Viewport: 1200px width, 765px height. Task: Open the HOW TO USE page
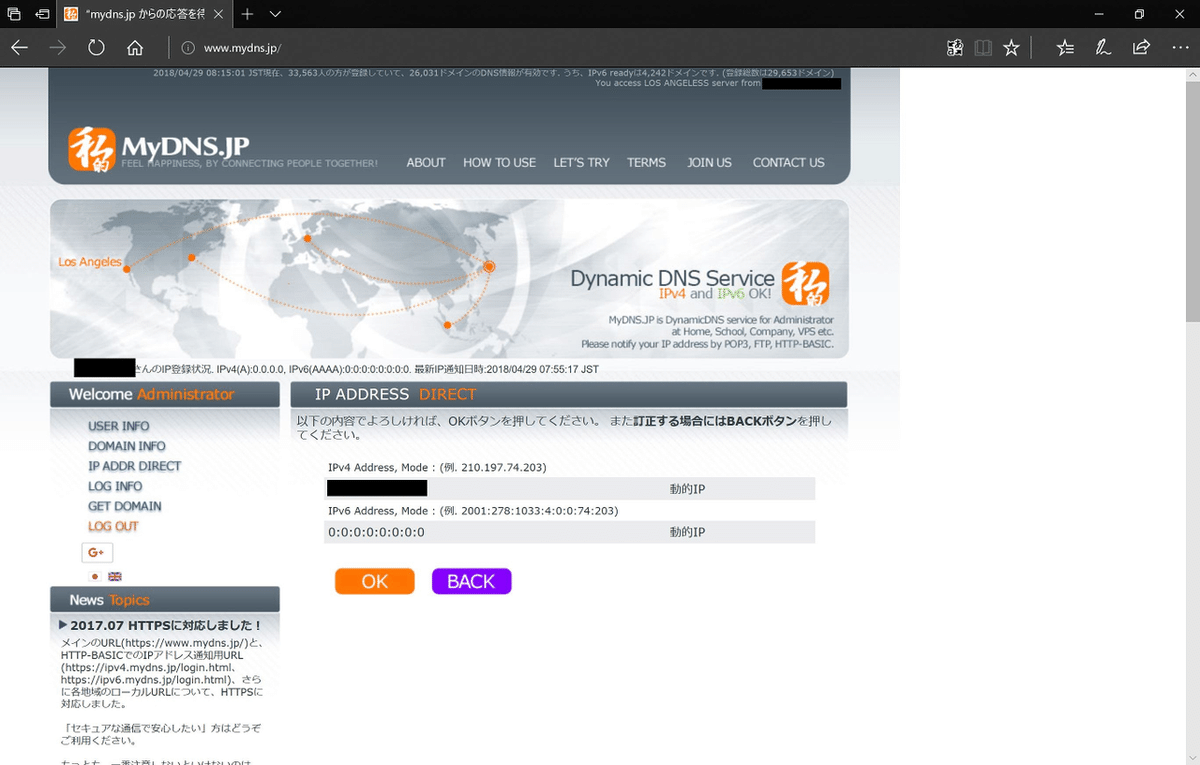[x=499, y=162]
